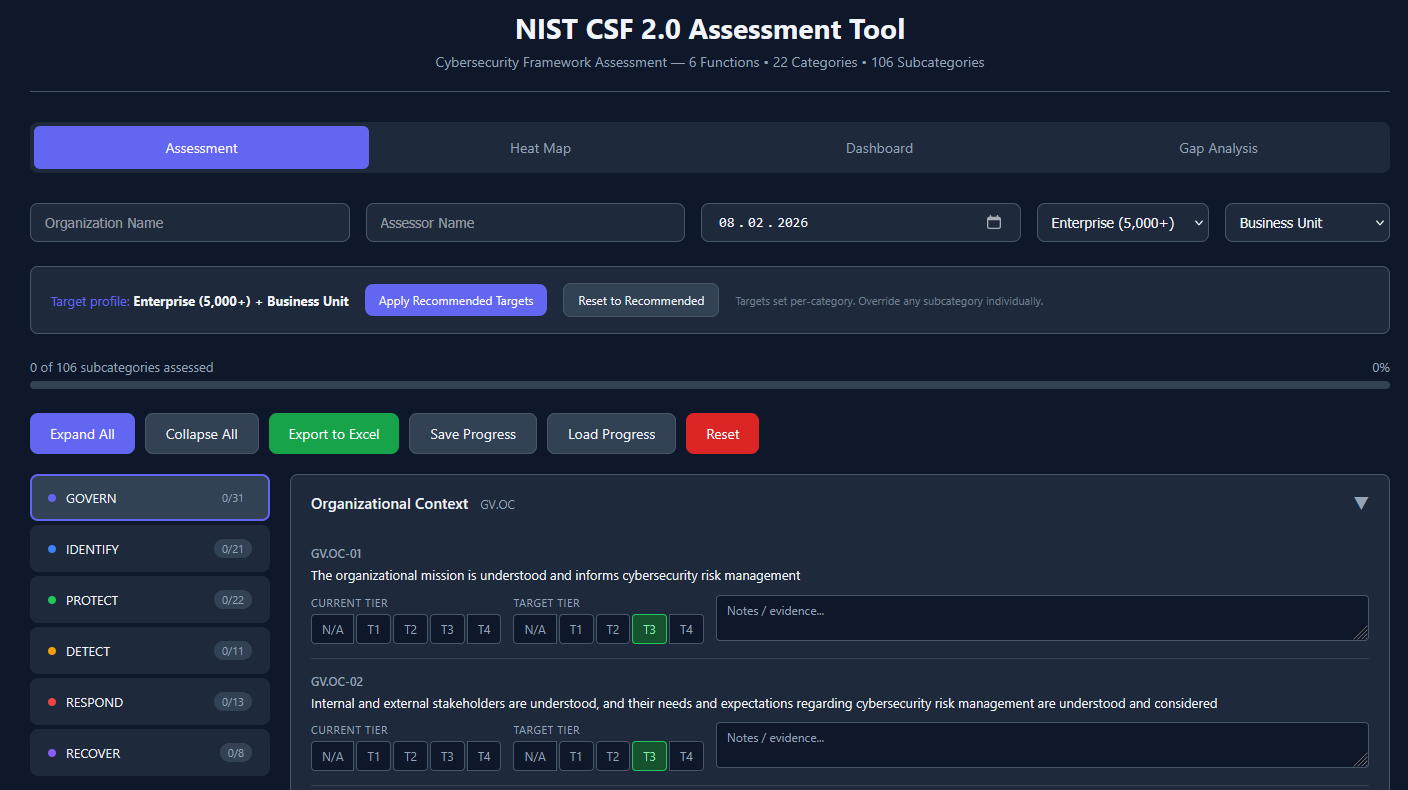Focus the Assessor Name field

tap(525, 223)
